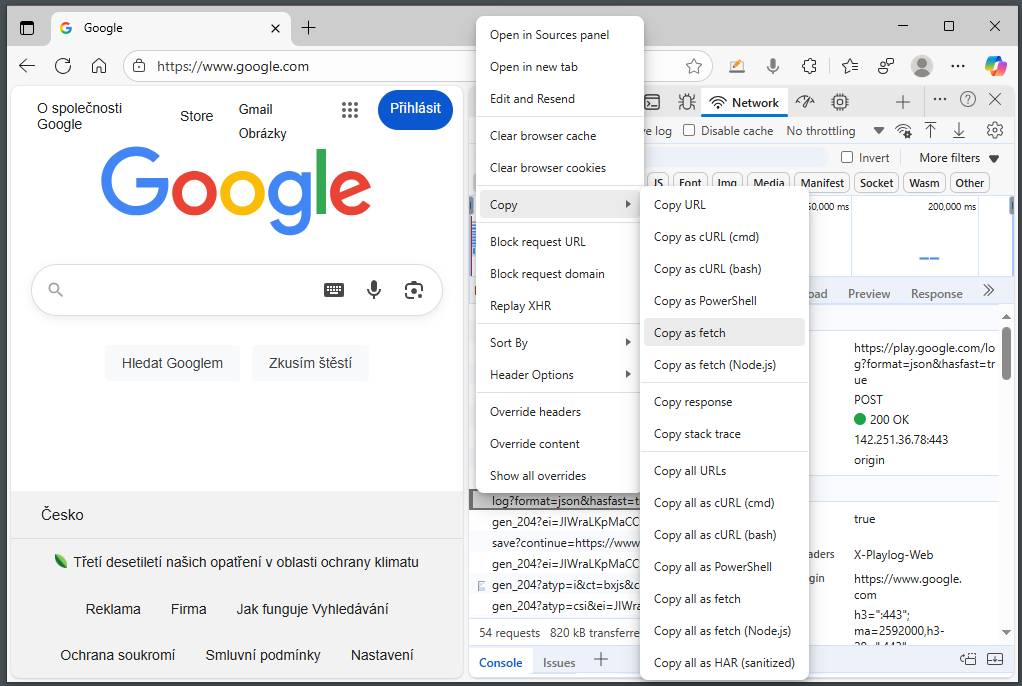Viewport: 1022px width, 686px height.
Task: Choose Copy all as HAR (sanitized)
Action: (724, 663)
